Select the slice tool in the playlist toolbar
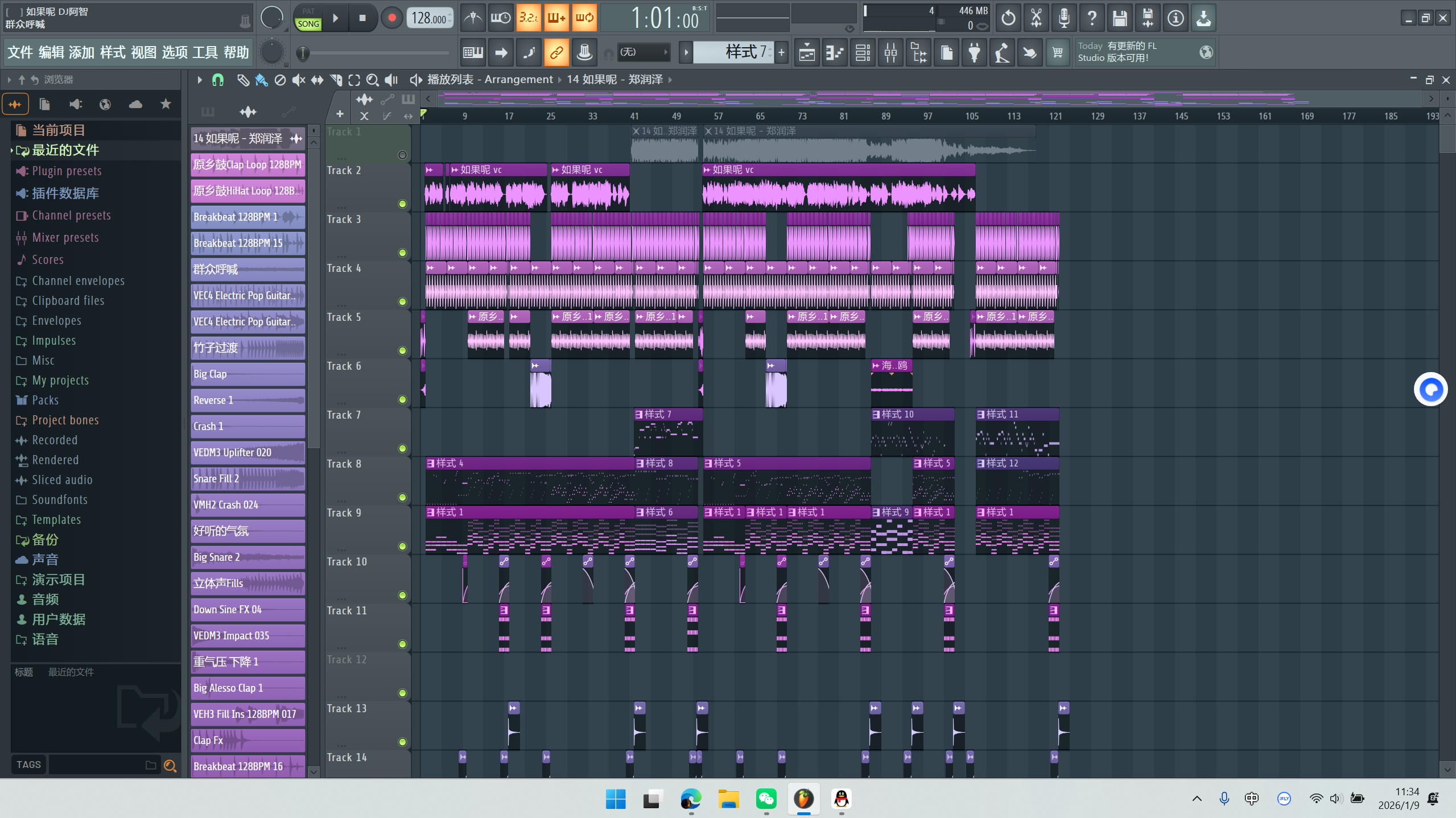 pyautogui.click(x=336, y=80)
